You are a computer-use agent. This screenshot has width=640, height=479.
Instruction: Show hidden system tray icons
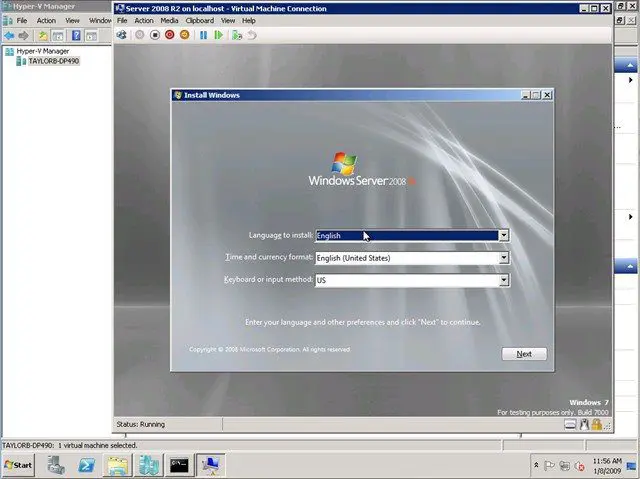coord(536,465)
